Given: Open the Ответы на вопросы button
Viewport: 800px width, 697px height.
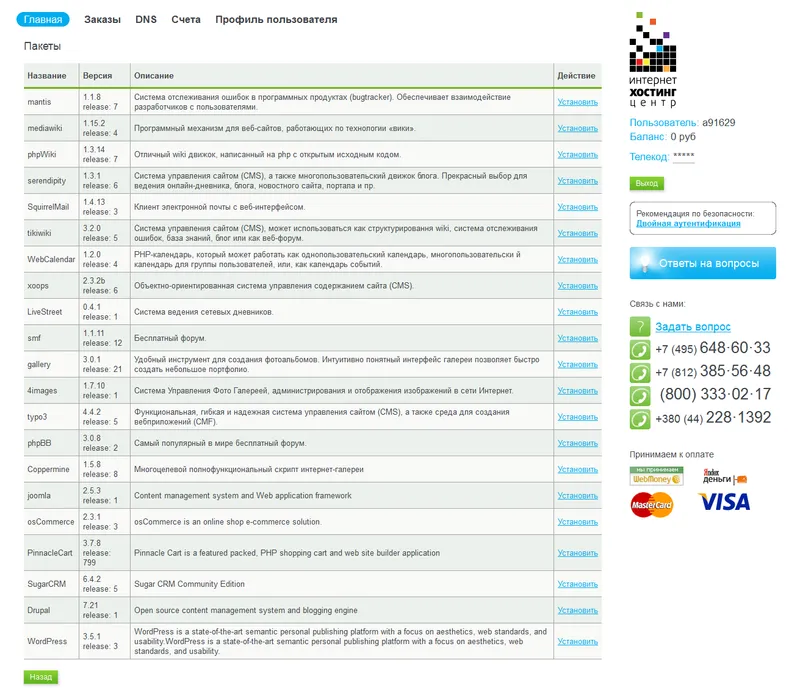Looking at the screenshot, I should (x=703, y=263).
